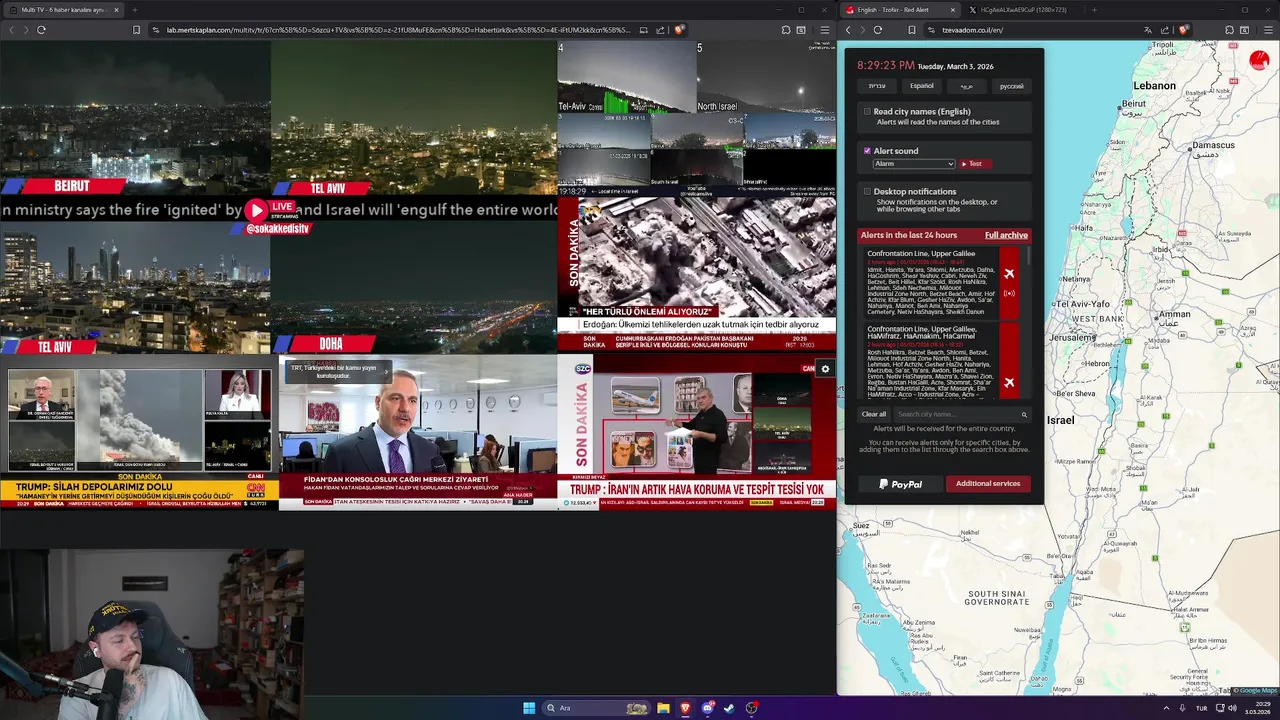
Task: Open a new tab in the Multi TV window
Action: point(134,10)
